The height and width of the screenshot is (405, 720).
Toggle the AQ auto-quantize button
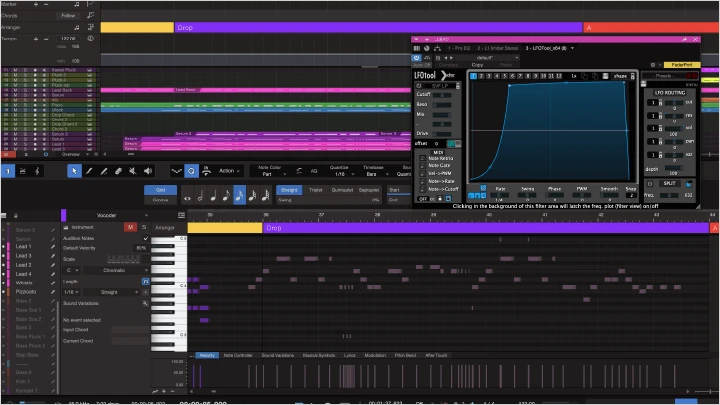pyautogui.click(x=314, y=171)
